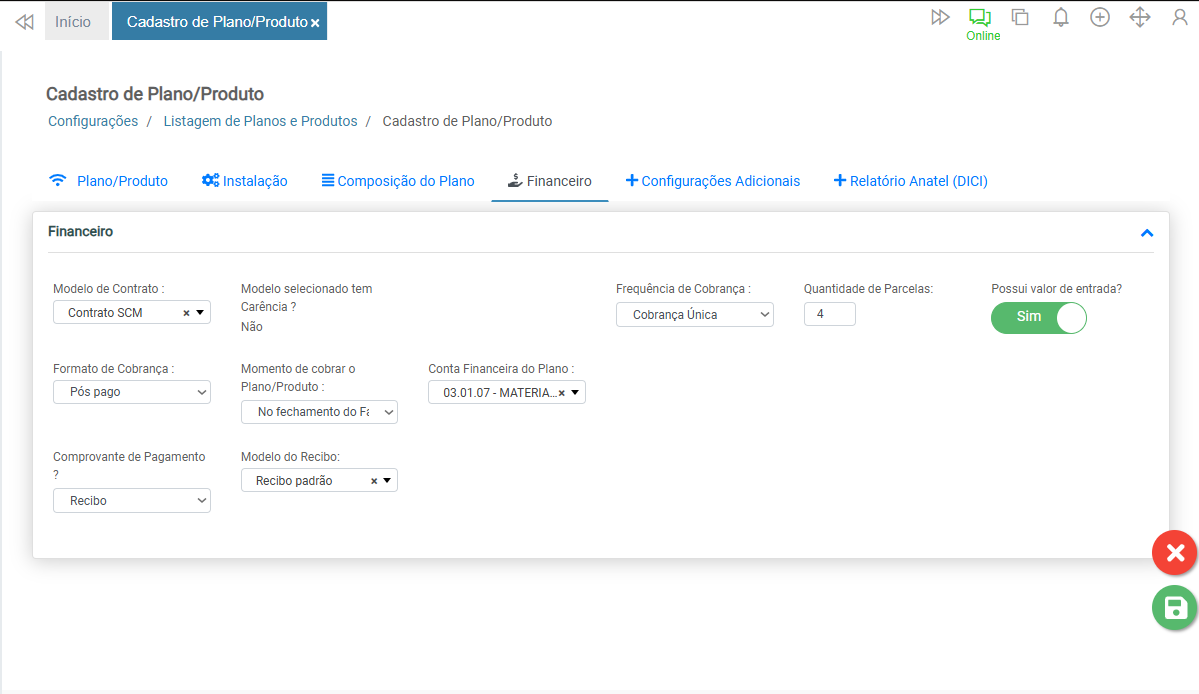The width and height of the screenshot is (1199, 694).
Task: Click the four-way move arrows icon
Action: 1139,17
